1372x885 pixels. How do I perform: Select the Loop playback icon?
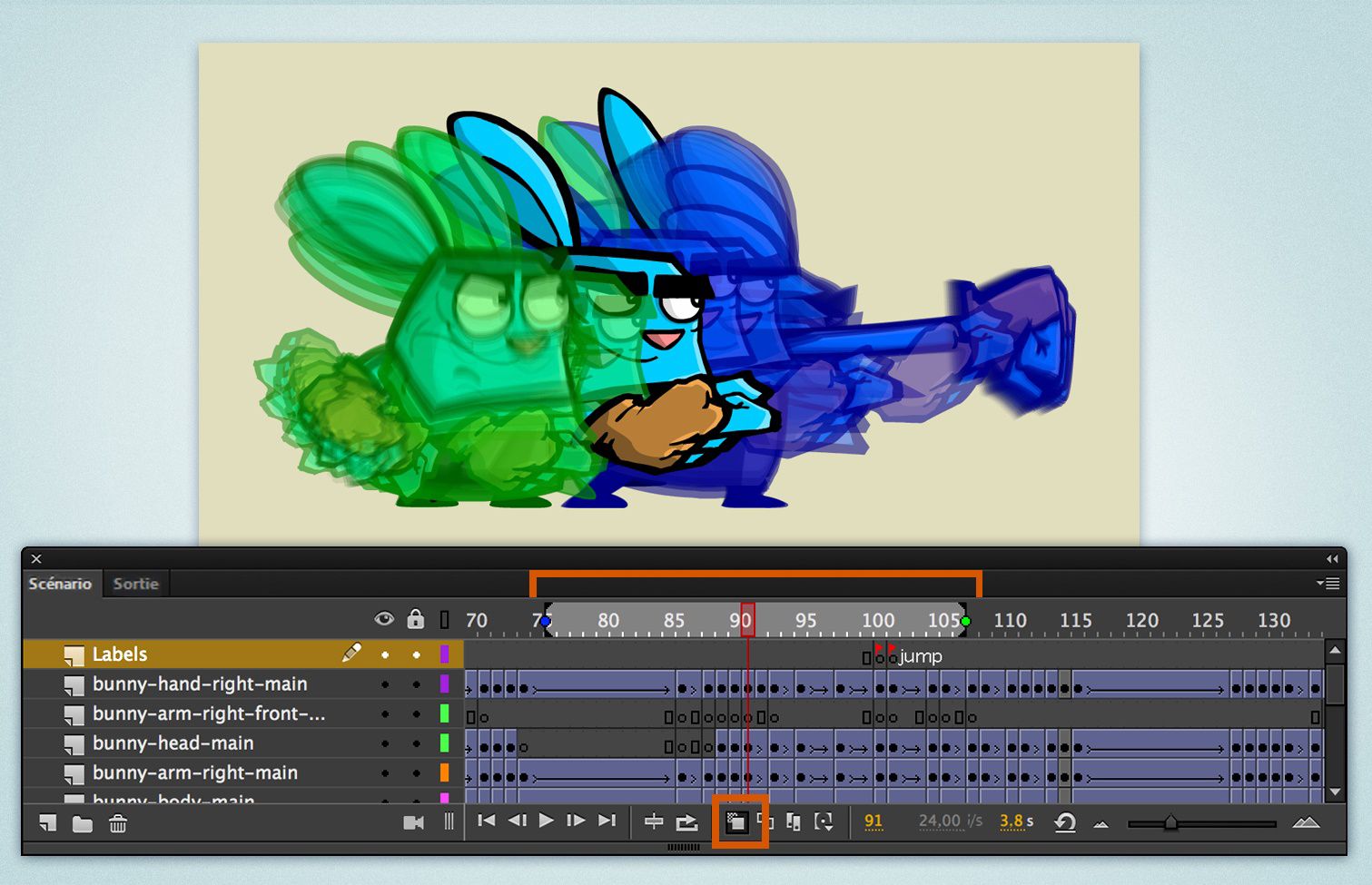(686, 821)
